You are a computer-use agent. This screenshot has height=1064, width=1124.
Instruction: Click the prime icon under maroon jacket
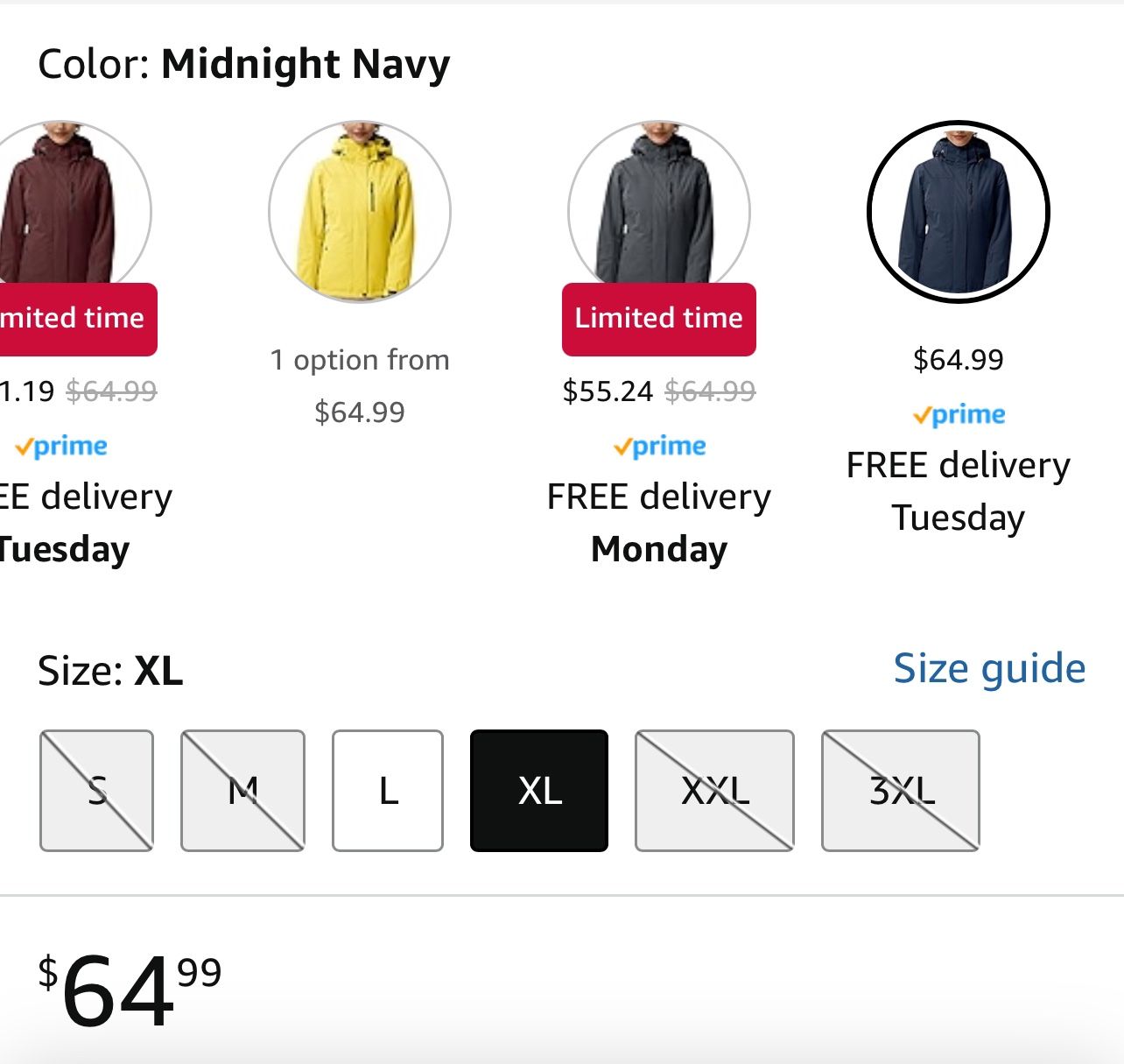tap(61, 446)
